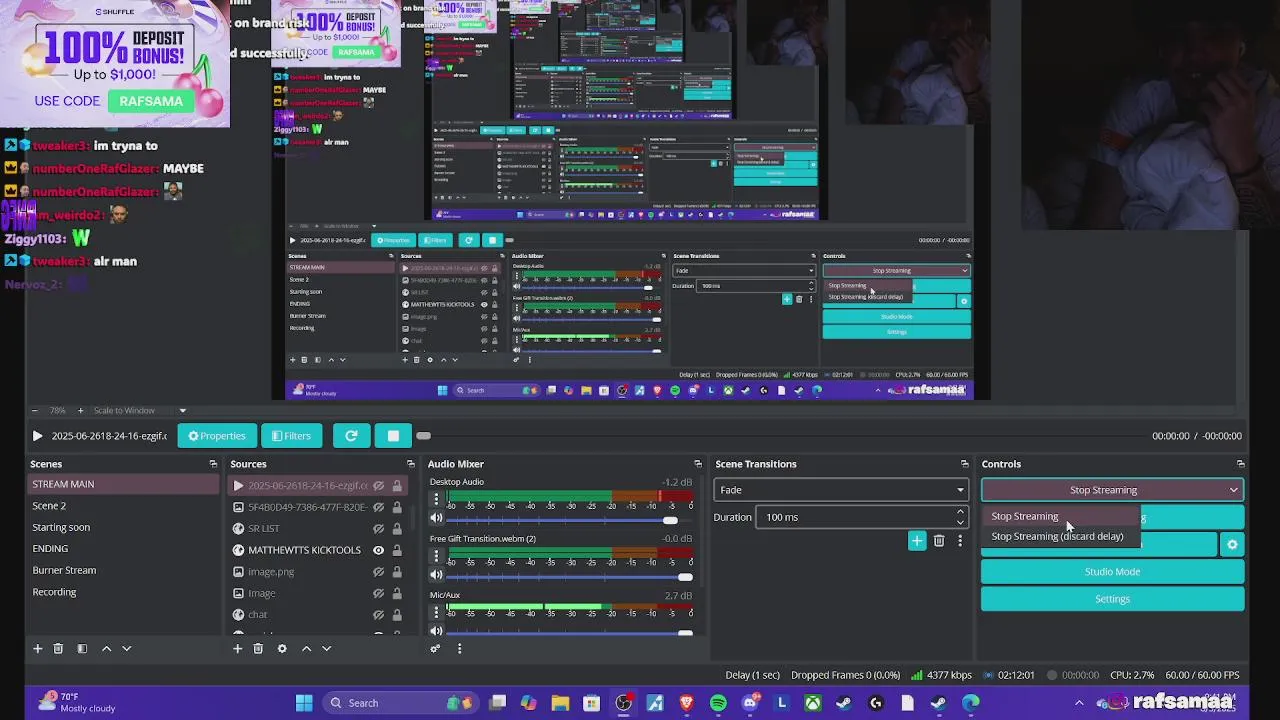Open Free Gift Transition audio options dots
The width and height of the screenshot is (1280, 720).
tap(435, 555)
